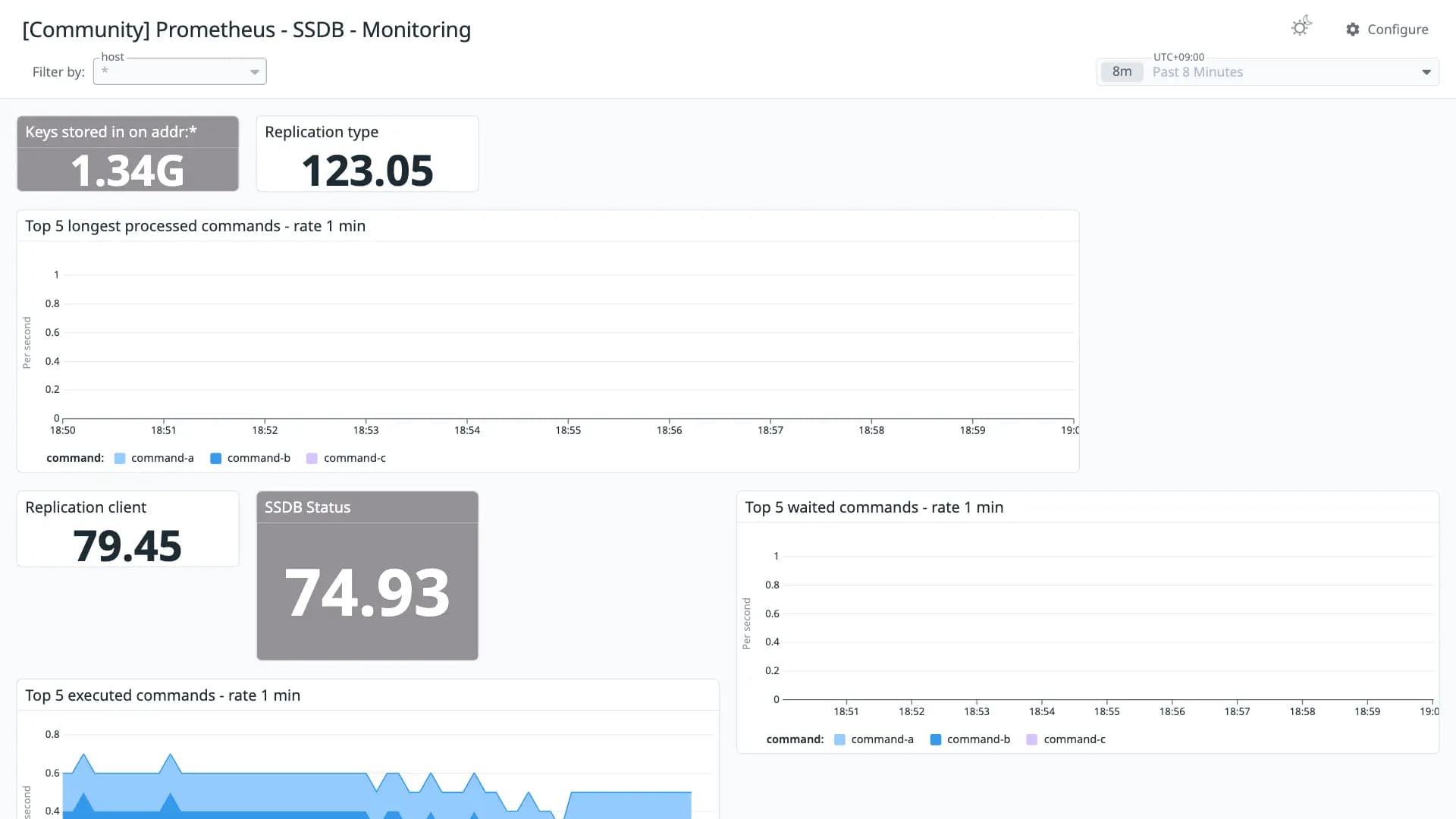Click the SSDB Status widget header
The height and width of the screenshot is (819, 1456).
click(x=367, y=507)
